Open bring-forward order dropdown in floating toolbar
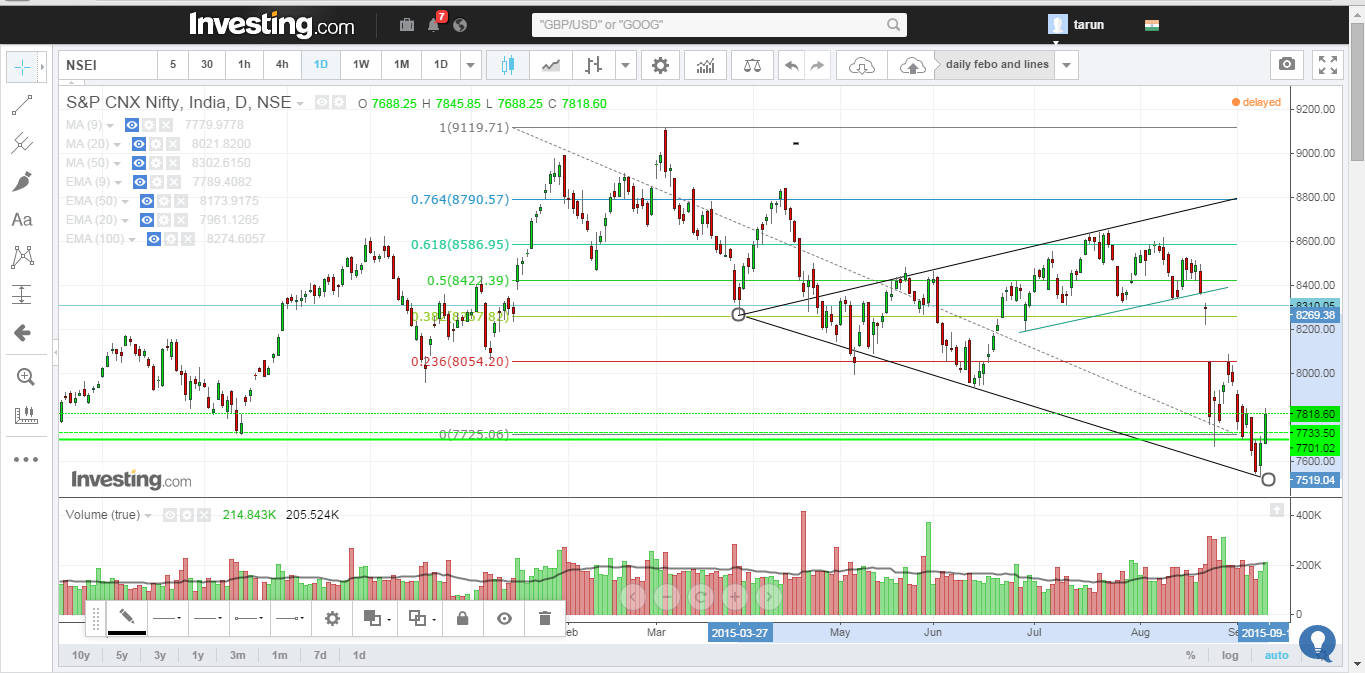Image resolution: width=1365 pixels, height=673 pixels. (377, 618)
